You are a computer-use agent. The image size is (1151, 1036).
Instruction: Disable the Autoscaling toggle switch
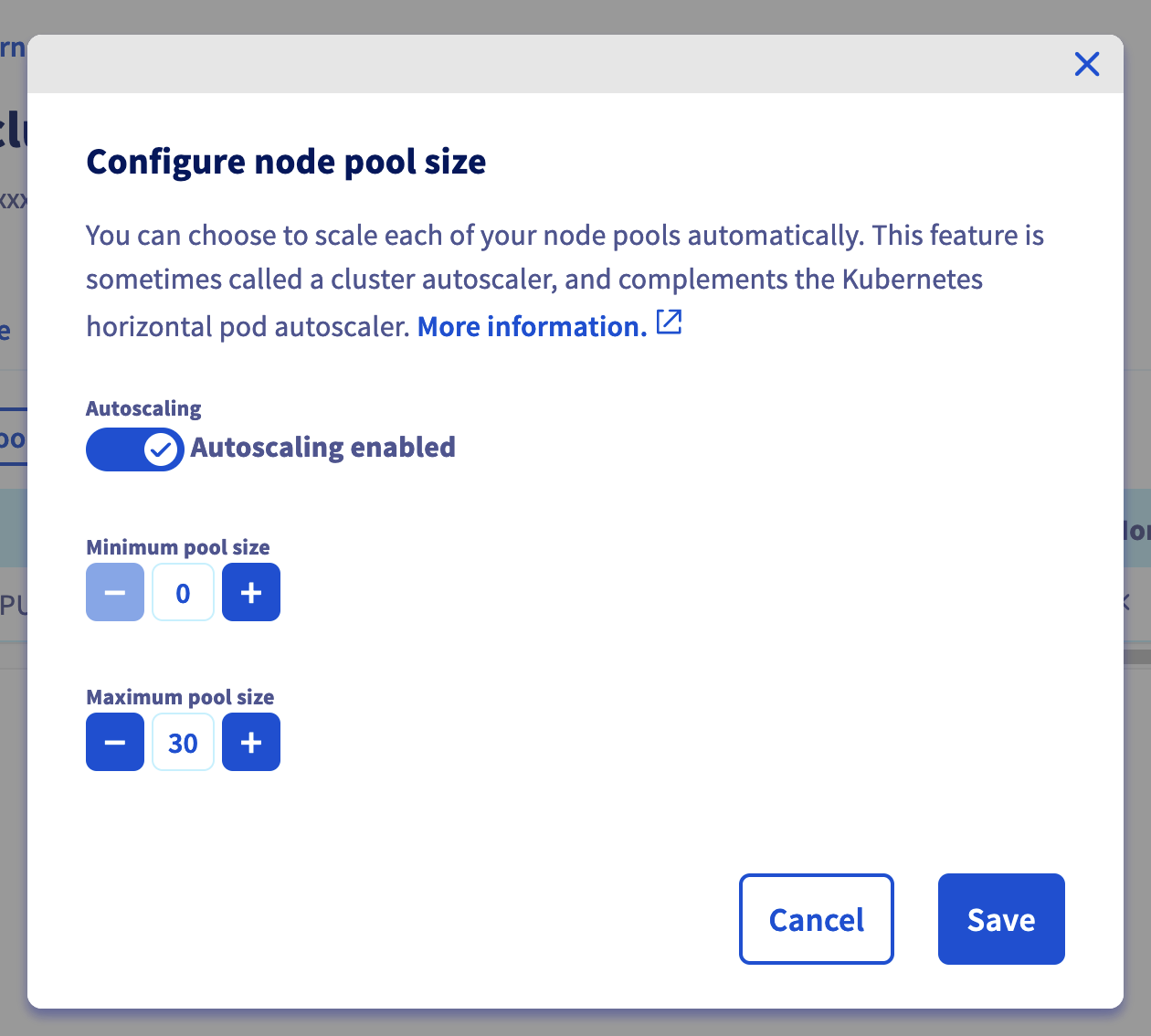134,449
